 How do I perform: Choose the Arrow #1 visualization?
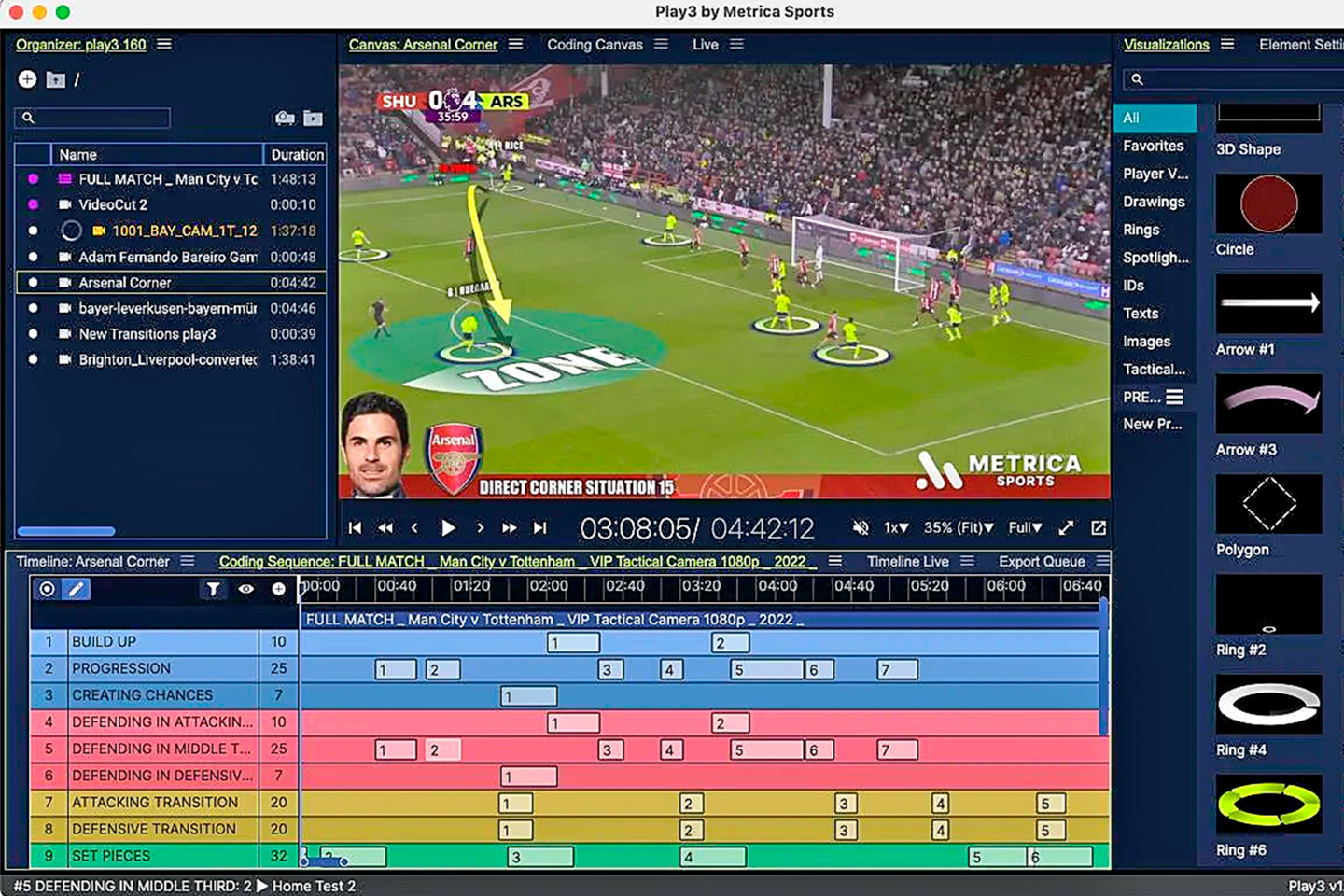(x=1268, y=303)
